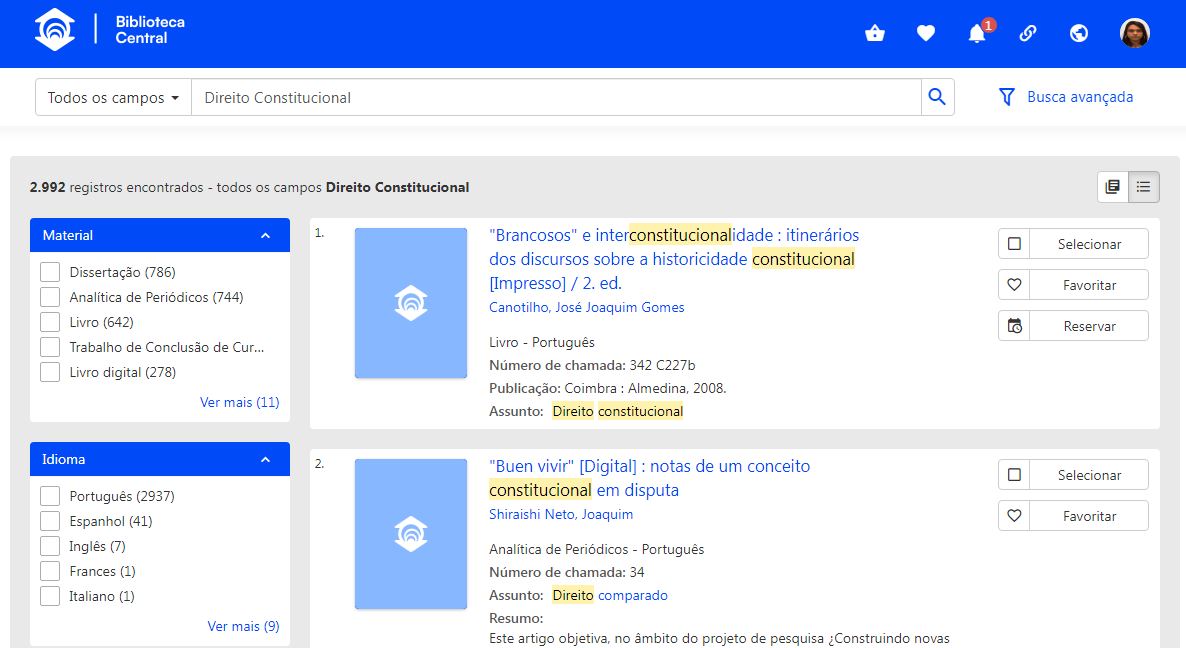1186x648 pixels.
Task: Click the search field containing Direito Constitucional
Action: (x=556, y=97)
